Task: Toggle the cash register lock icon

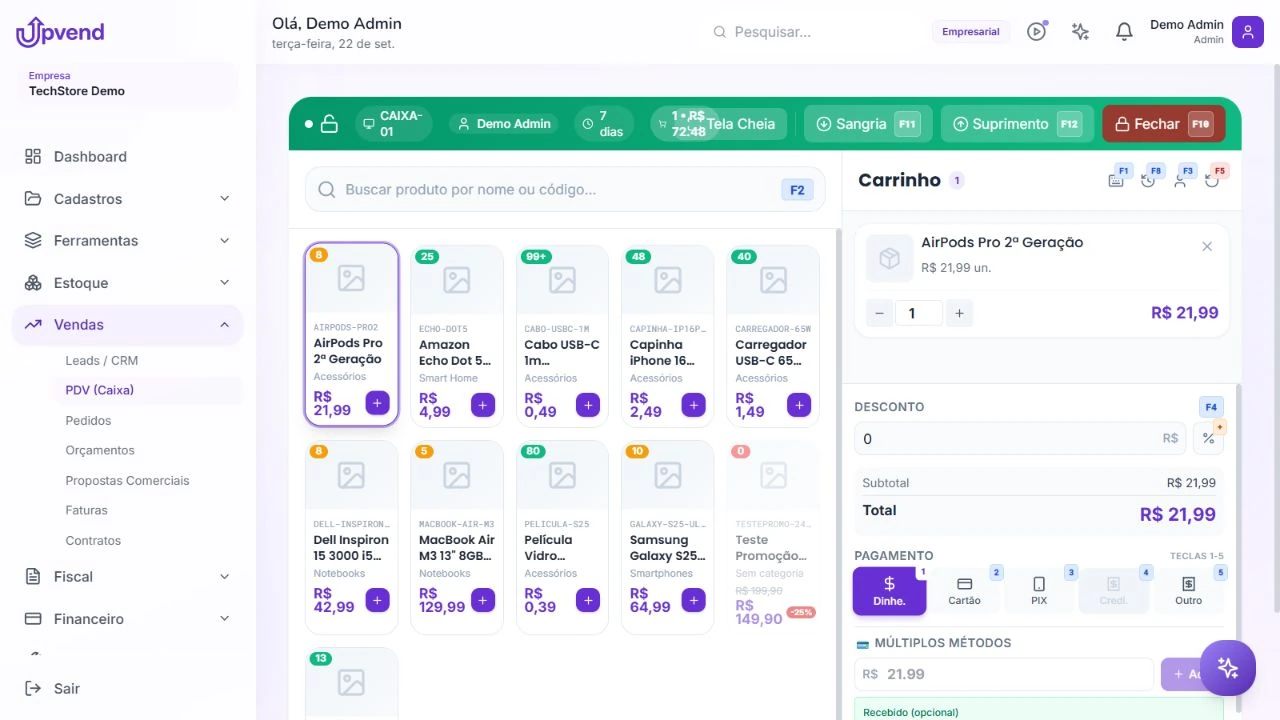Action: (329, 124)
